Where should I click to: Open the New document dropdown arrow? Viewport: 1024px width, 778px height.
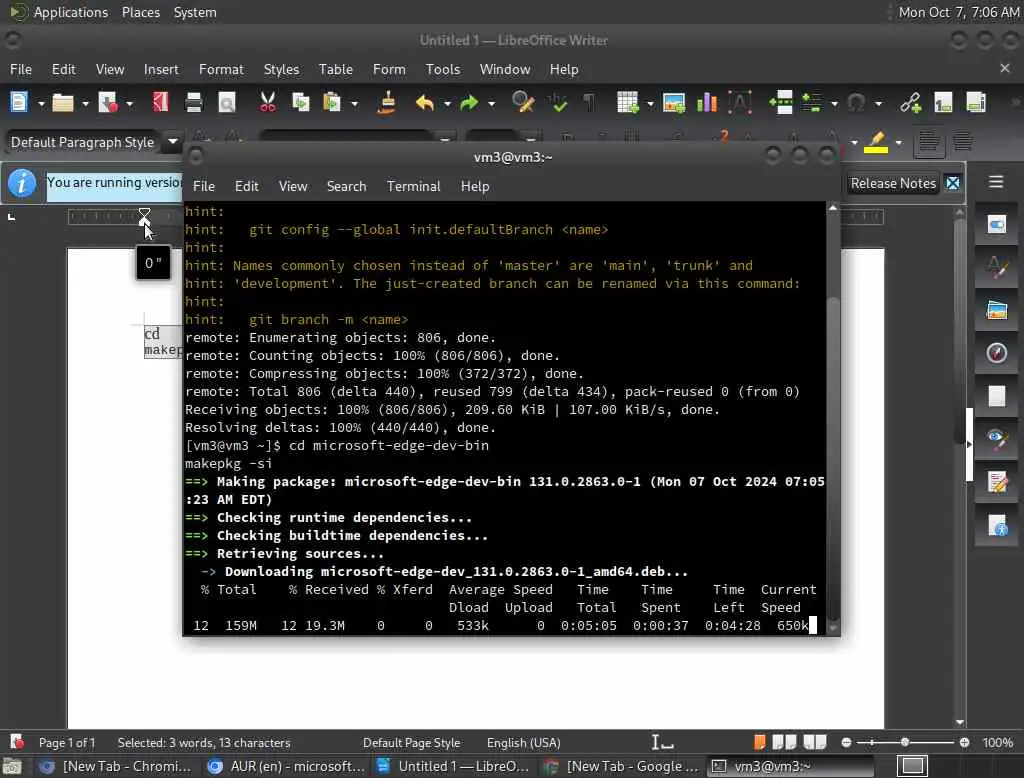(x=40, y=103)
